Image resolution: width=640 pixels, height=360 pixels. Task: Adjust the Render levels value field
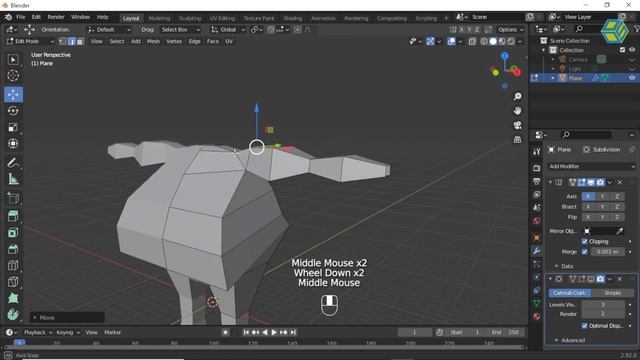pyautogui.click(x=603, y=314)
